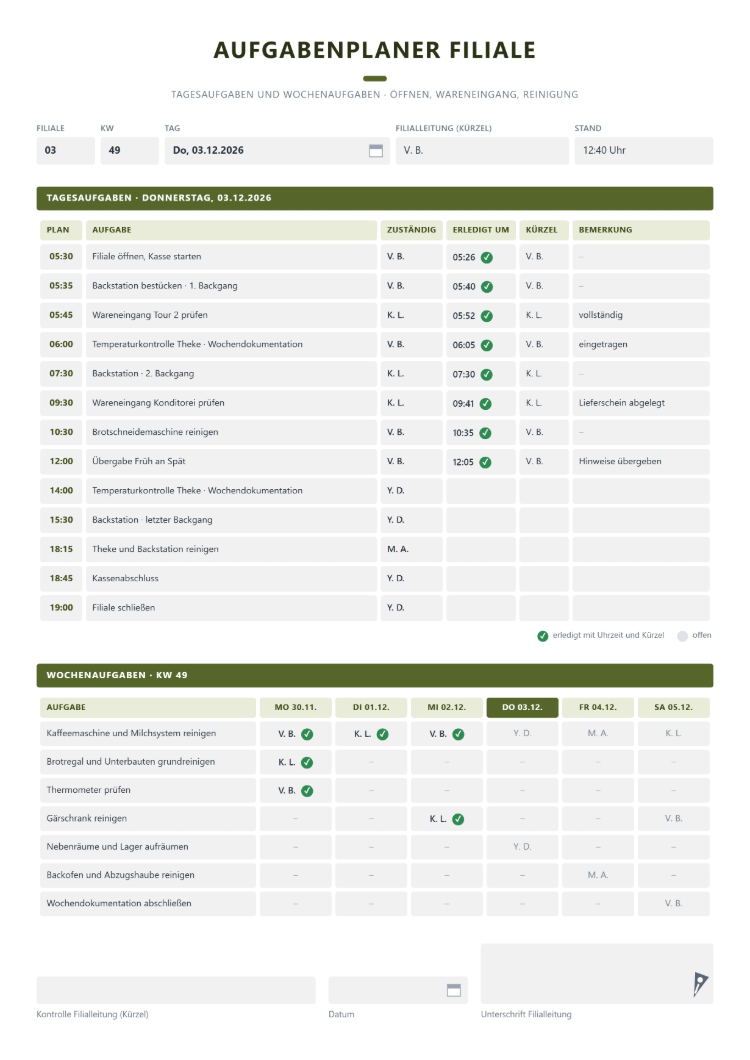Click Kaffeemaschine Monday V. B. check mark
The image size is (750, 1060).
coord(307,734)
